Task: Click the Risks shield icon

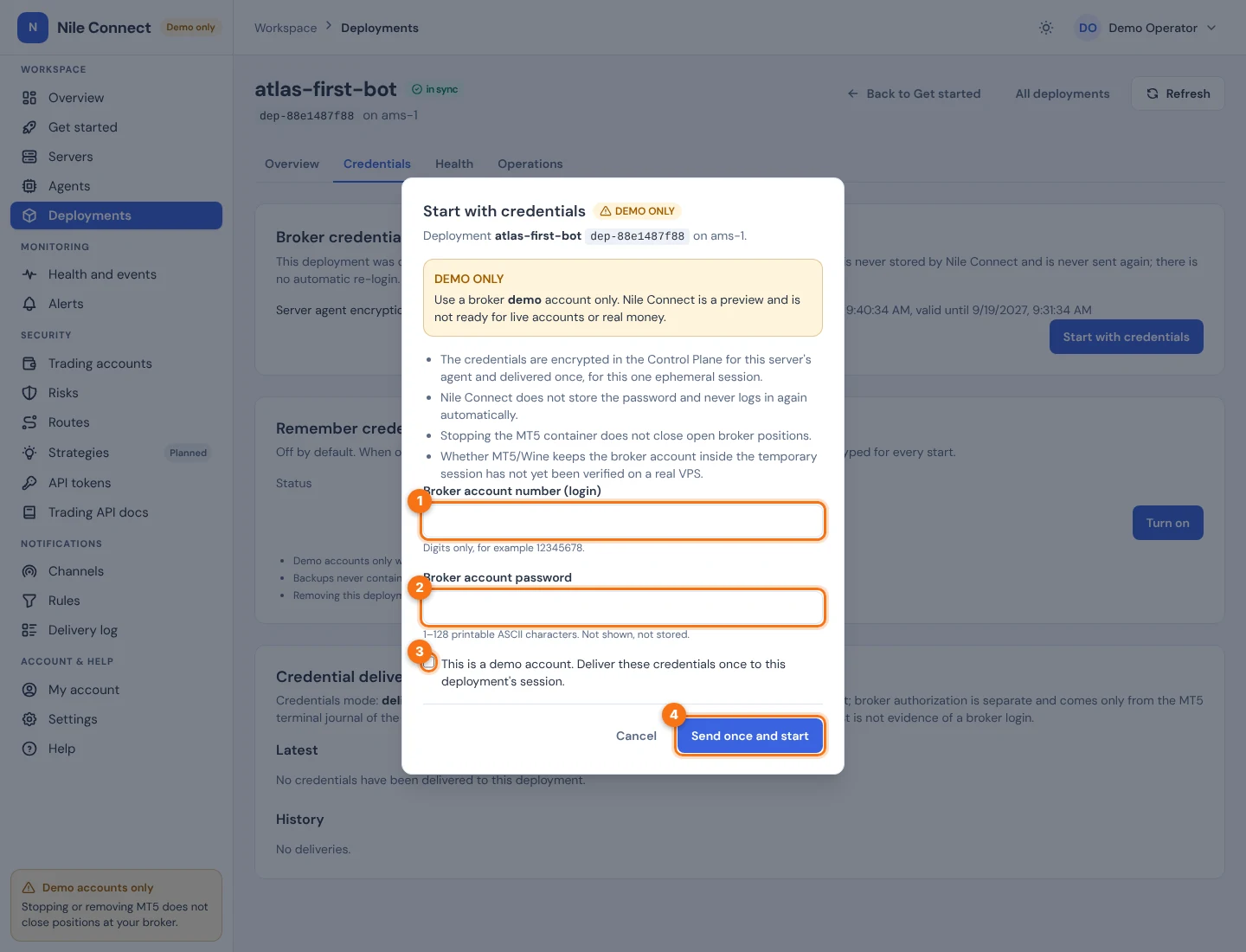Action: [x=29, y=393]
